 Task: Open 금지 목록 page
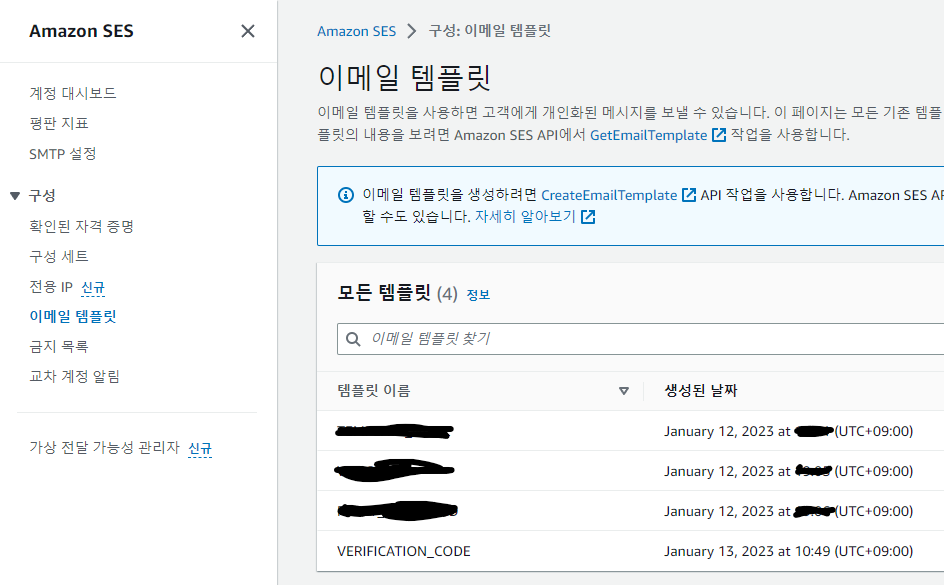(59, 346)
